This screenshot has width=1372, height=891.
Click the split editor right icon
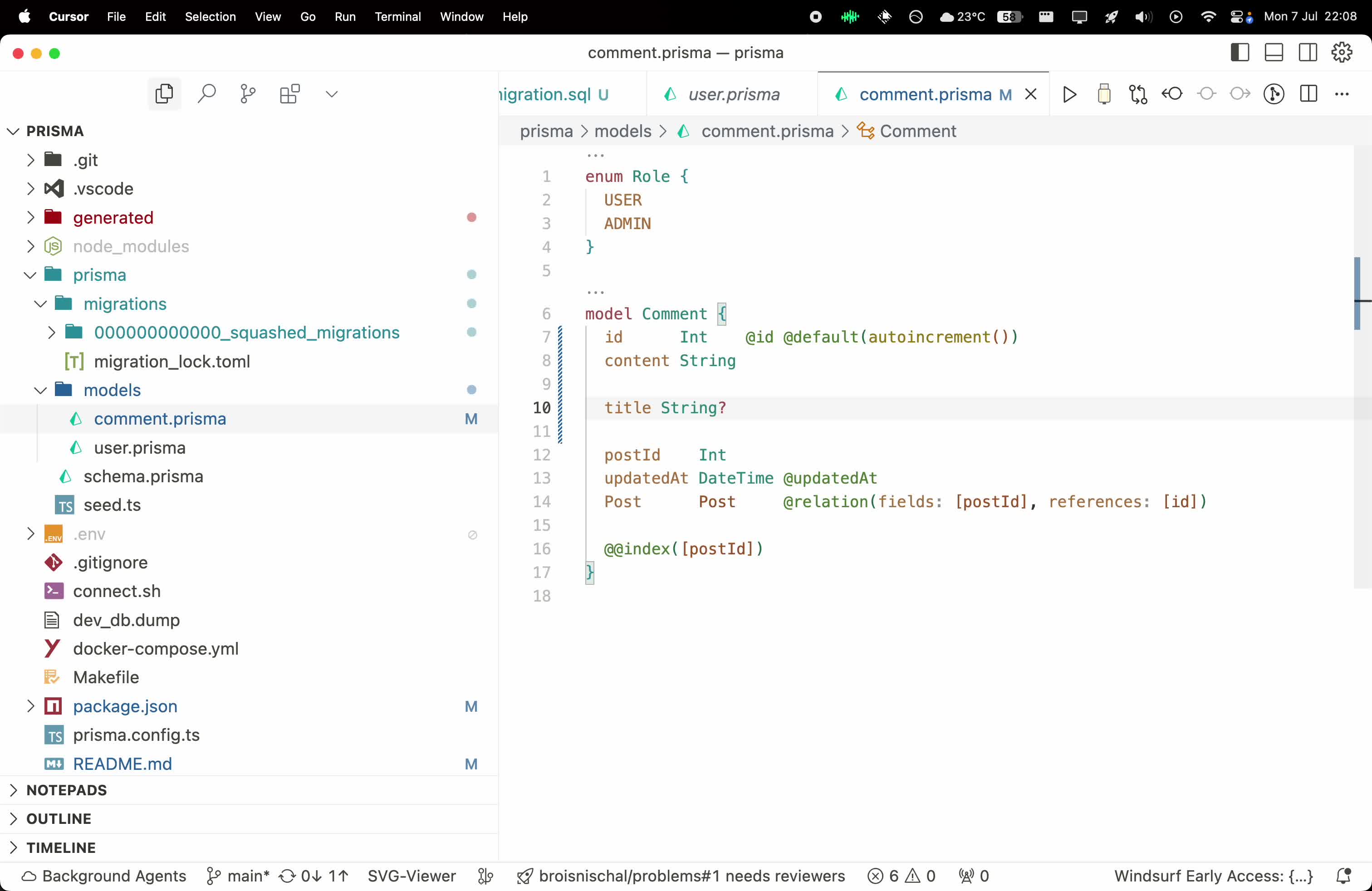pos(1308,94)
